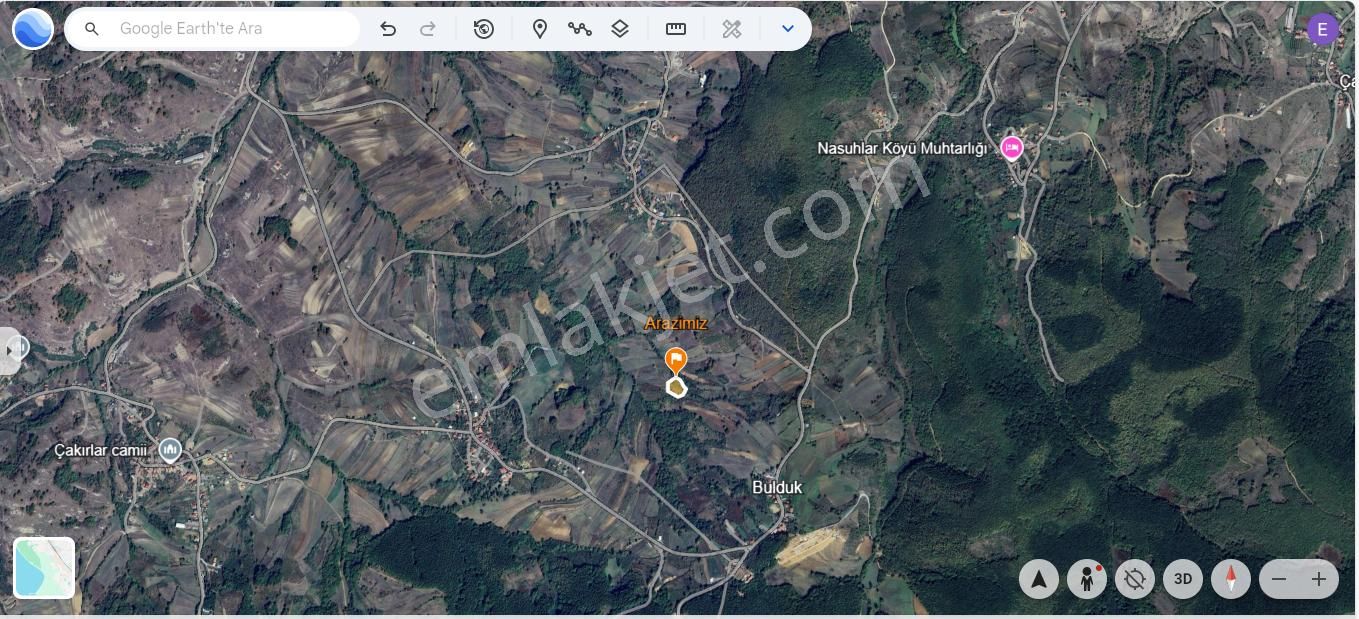Open the Historical imagery tool
The width and height of the screenshot is (1359, 619).
(484, 28)
